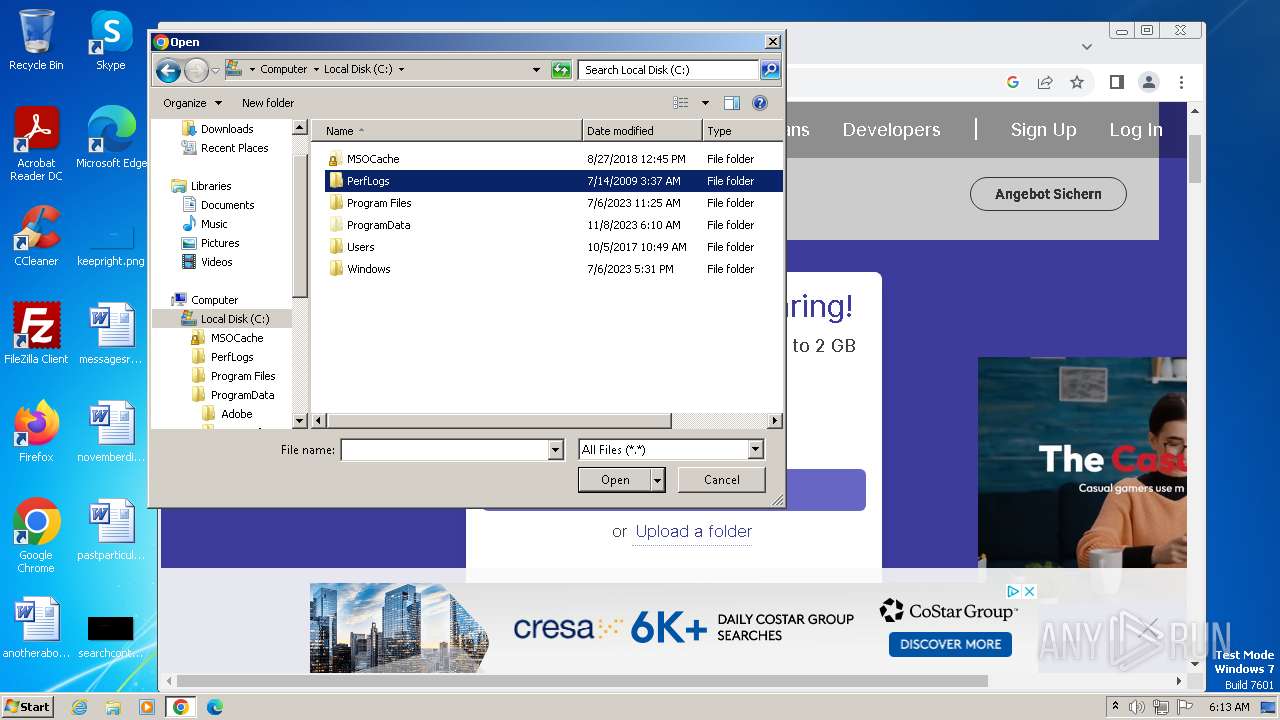The image size is (1280, 720).
Task: Bookmark page with star icon in Chrome
Action: [x=1077, y=82]
